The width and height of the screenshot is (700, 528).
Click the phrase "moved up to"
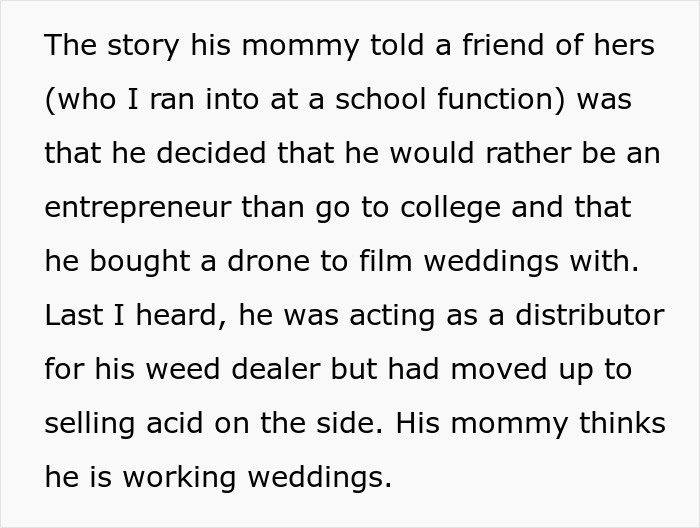(x=541, y=370)
